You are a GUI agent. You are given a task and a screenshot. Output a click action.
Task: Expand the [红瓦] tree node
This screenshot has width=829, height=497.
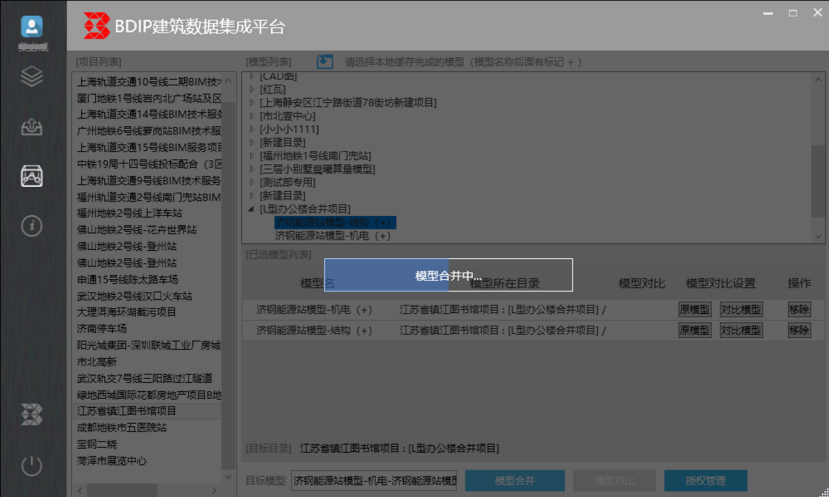[x=252, y=89]
